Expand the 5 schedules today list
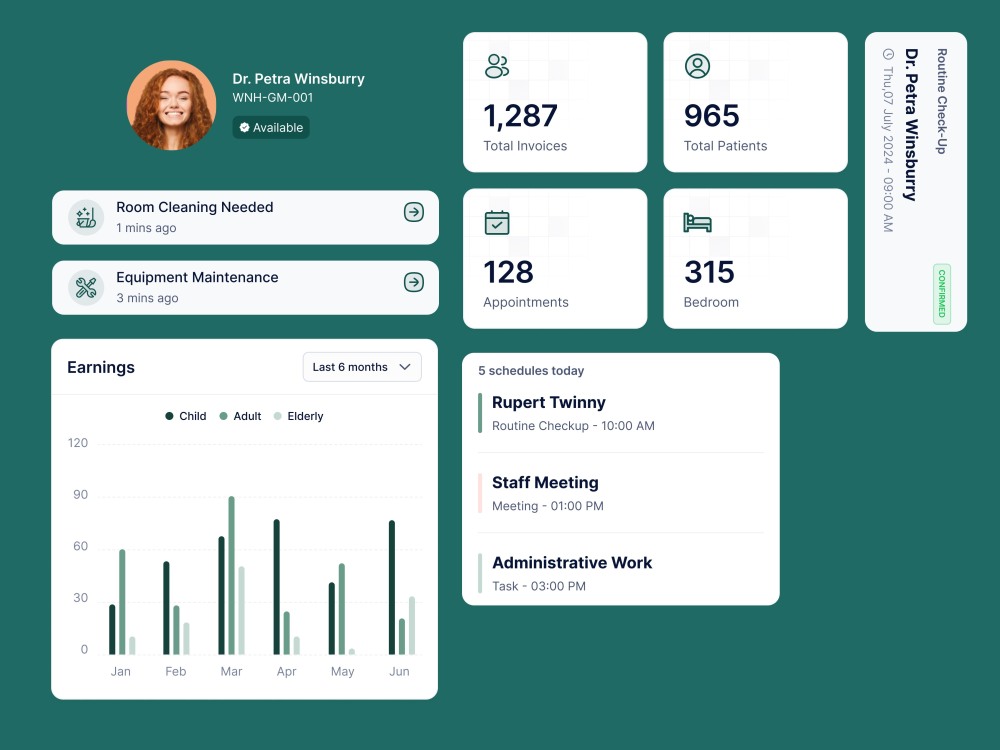Screen dimensions: 1000x750 tap(528, 371)
